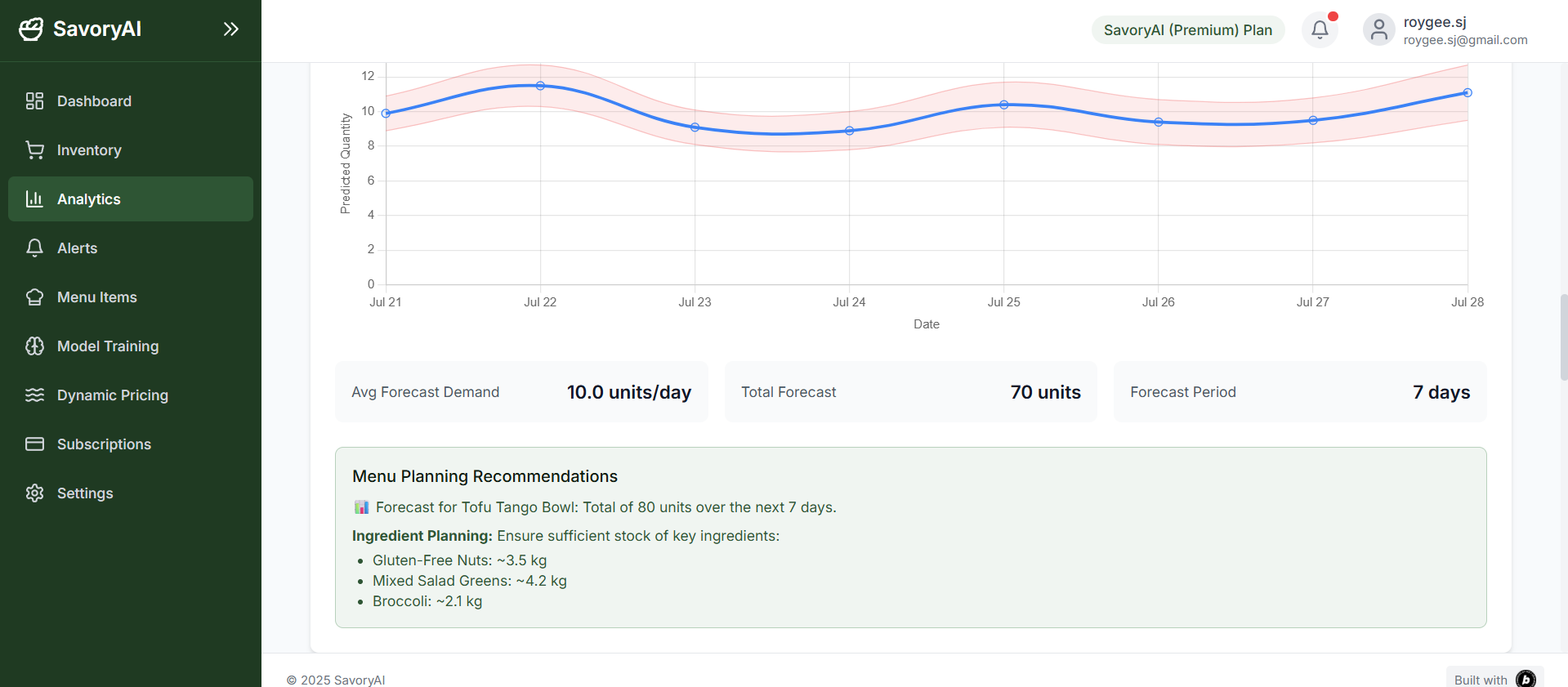Click the page vertical scrollbar thumb
1568x687 pixels.
point(1564,337)
